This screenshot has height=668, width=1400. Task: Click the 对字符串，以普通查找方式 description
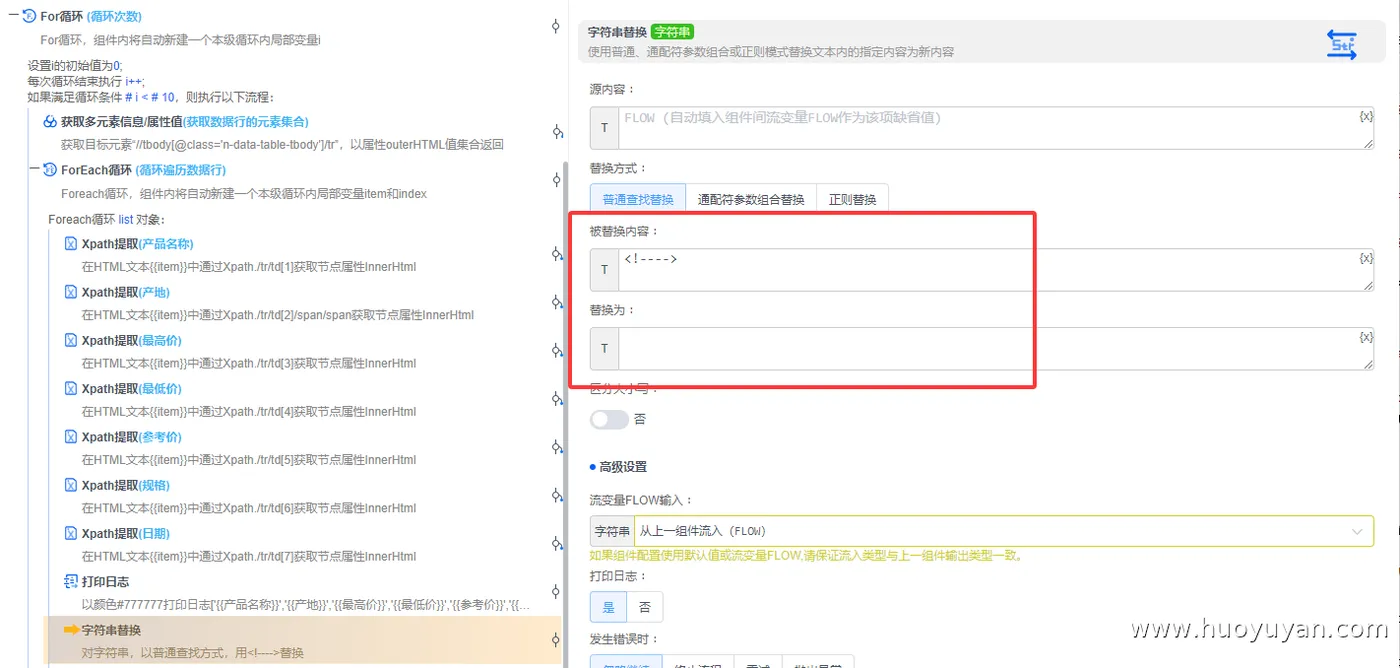point(193,653)
